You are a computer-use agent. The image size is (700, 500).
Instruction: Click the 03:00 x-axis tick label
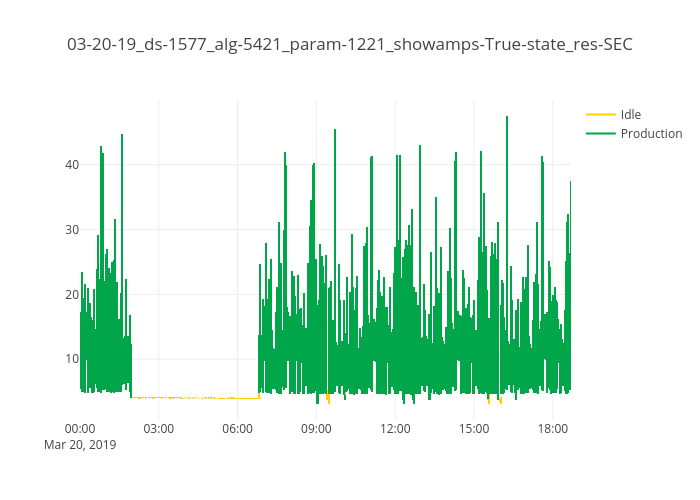(x=158, y=429)
